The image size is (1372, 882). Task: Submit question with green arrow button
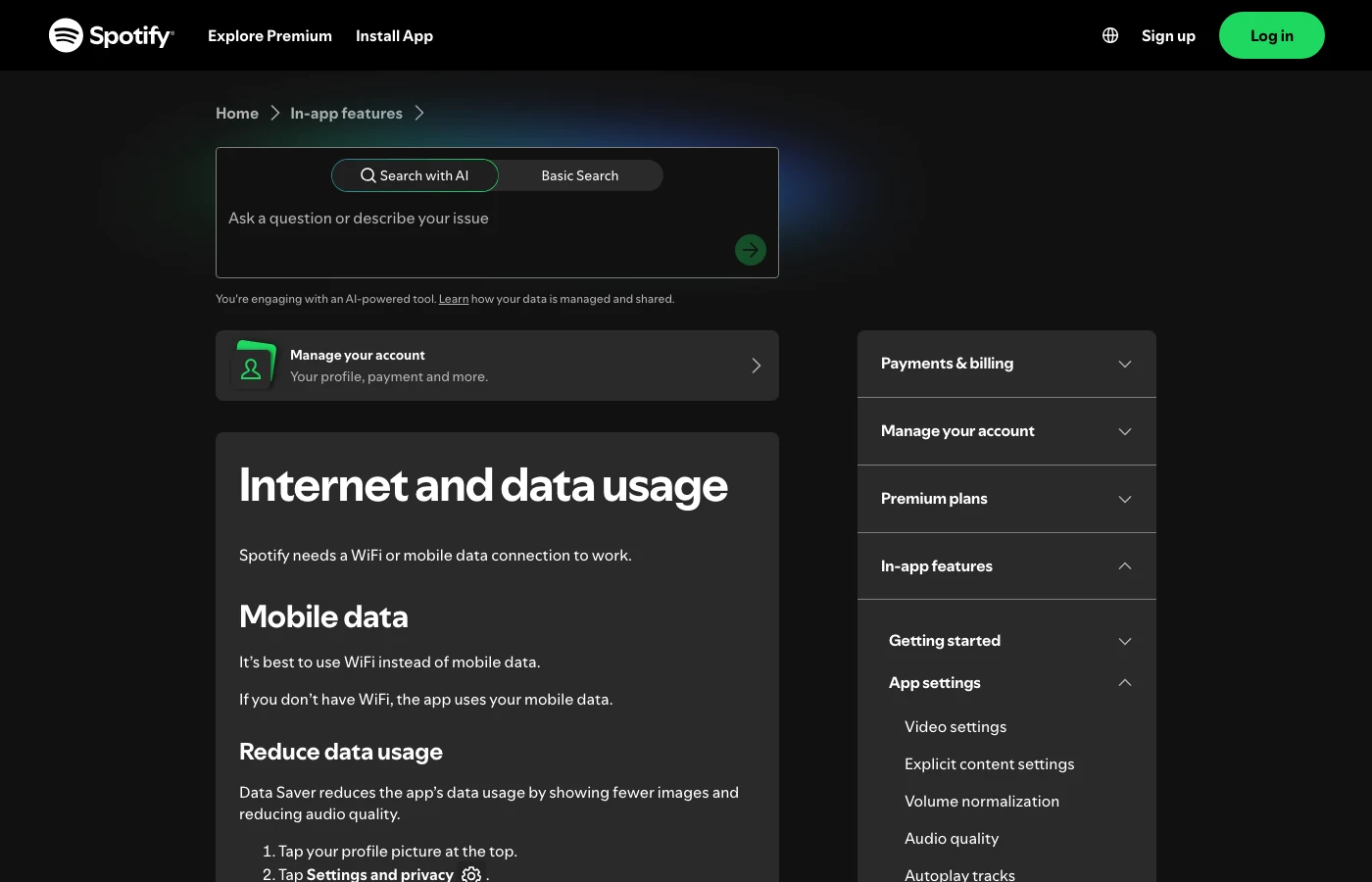[x=751, y=250]
